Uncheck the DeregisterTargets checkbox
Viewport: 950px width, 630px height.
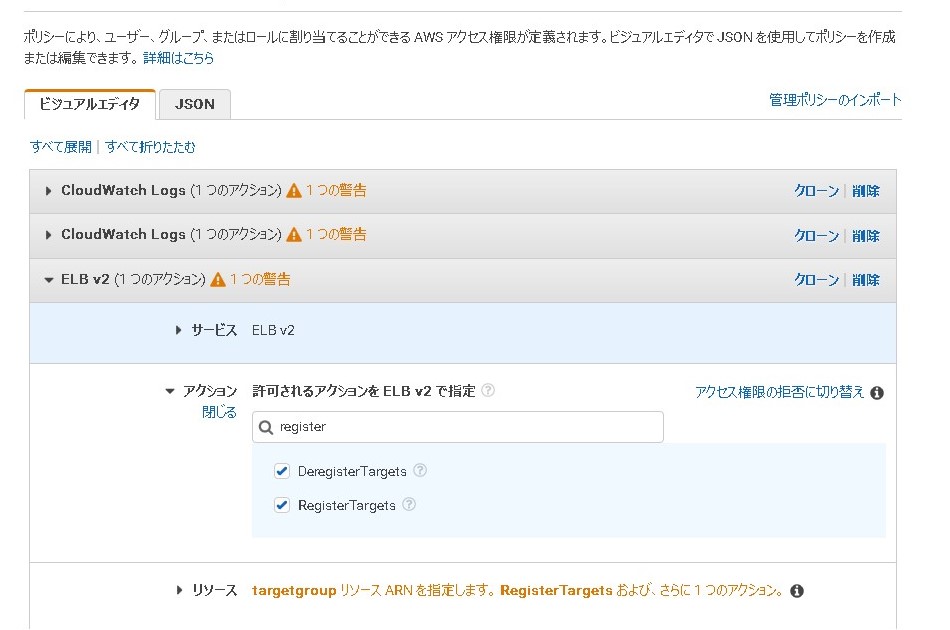coord(282,471)
